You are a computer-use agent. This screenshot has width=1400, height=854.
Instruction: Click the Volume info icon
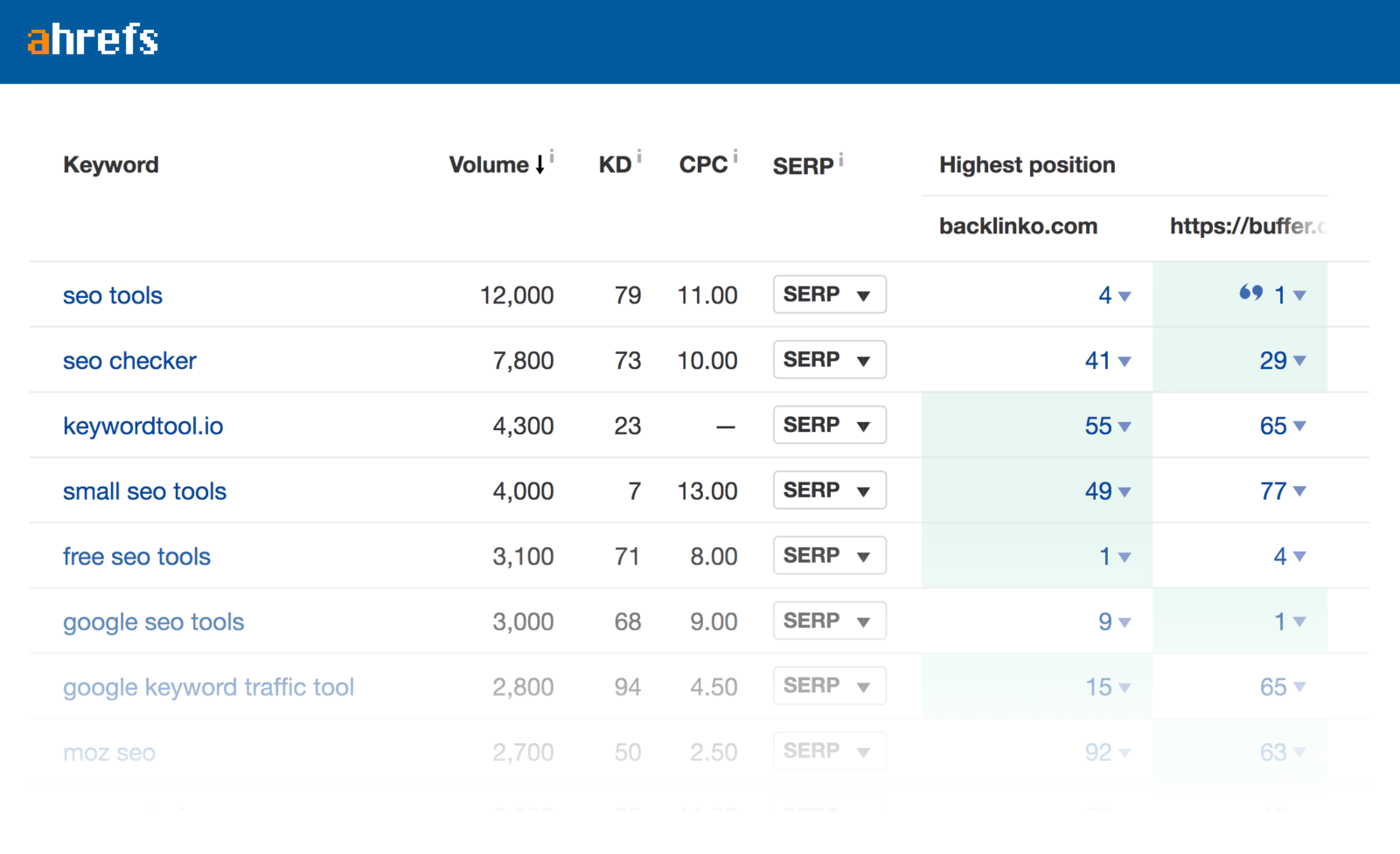tap(552, 156)
